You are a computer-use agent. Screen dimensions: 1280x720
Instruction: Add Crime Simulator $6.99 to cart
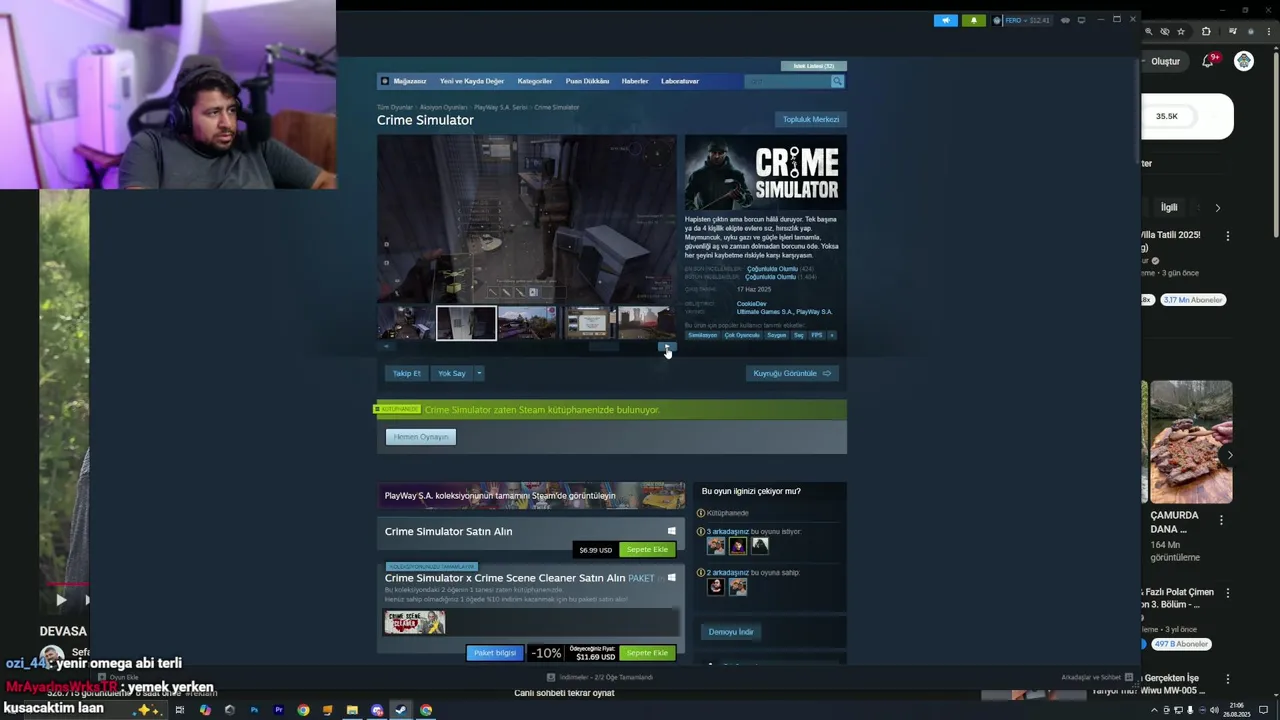click(647, 549)
